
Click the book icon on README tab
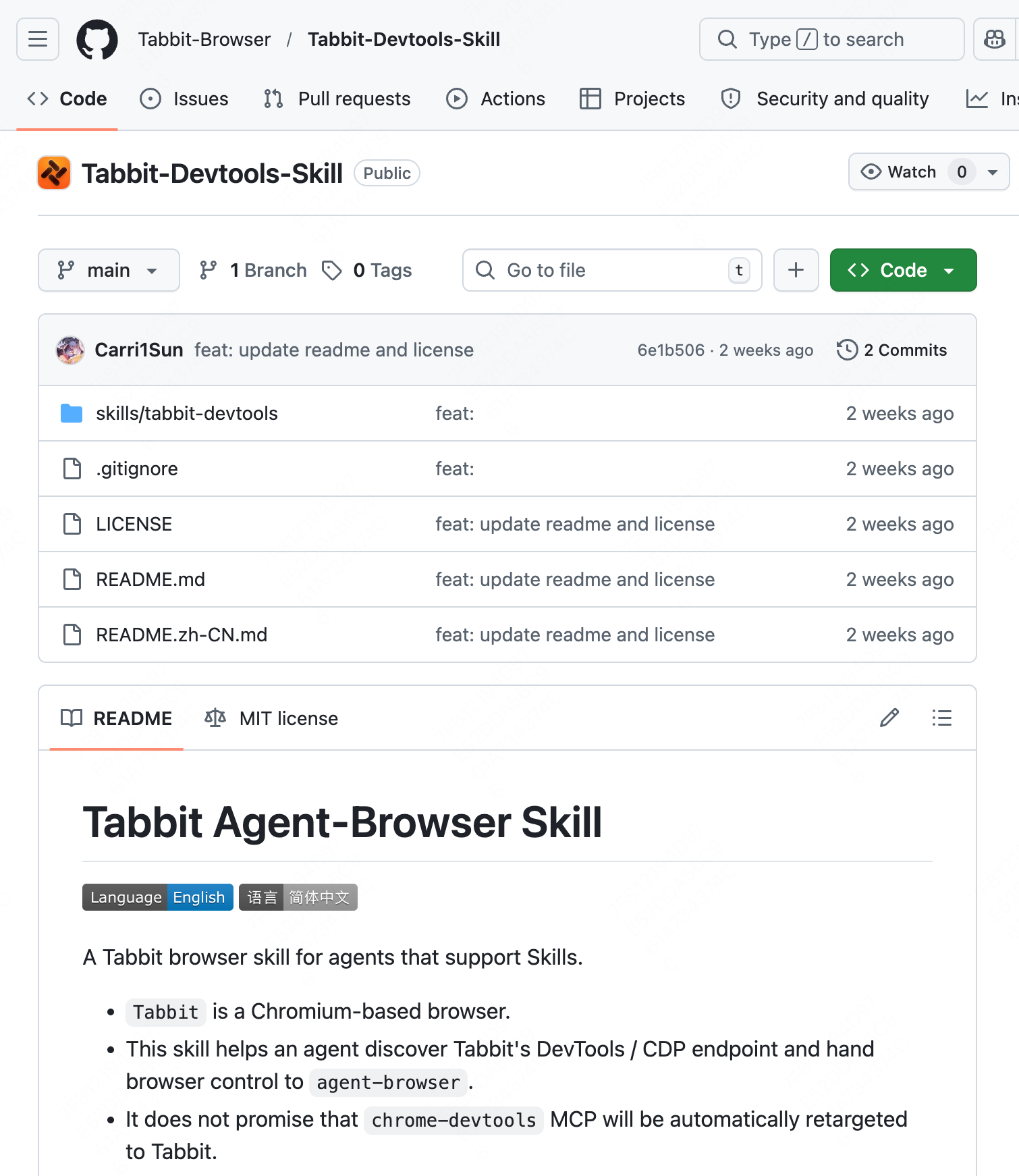[x=72, y=718]
